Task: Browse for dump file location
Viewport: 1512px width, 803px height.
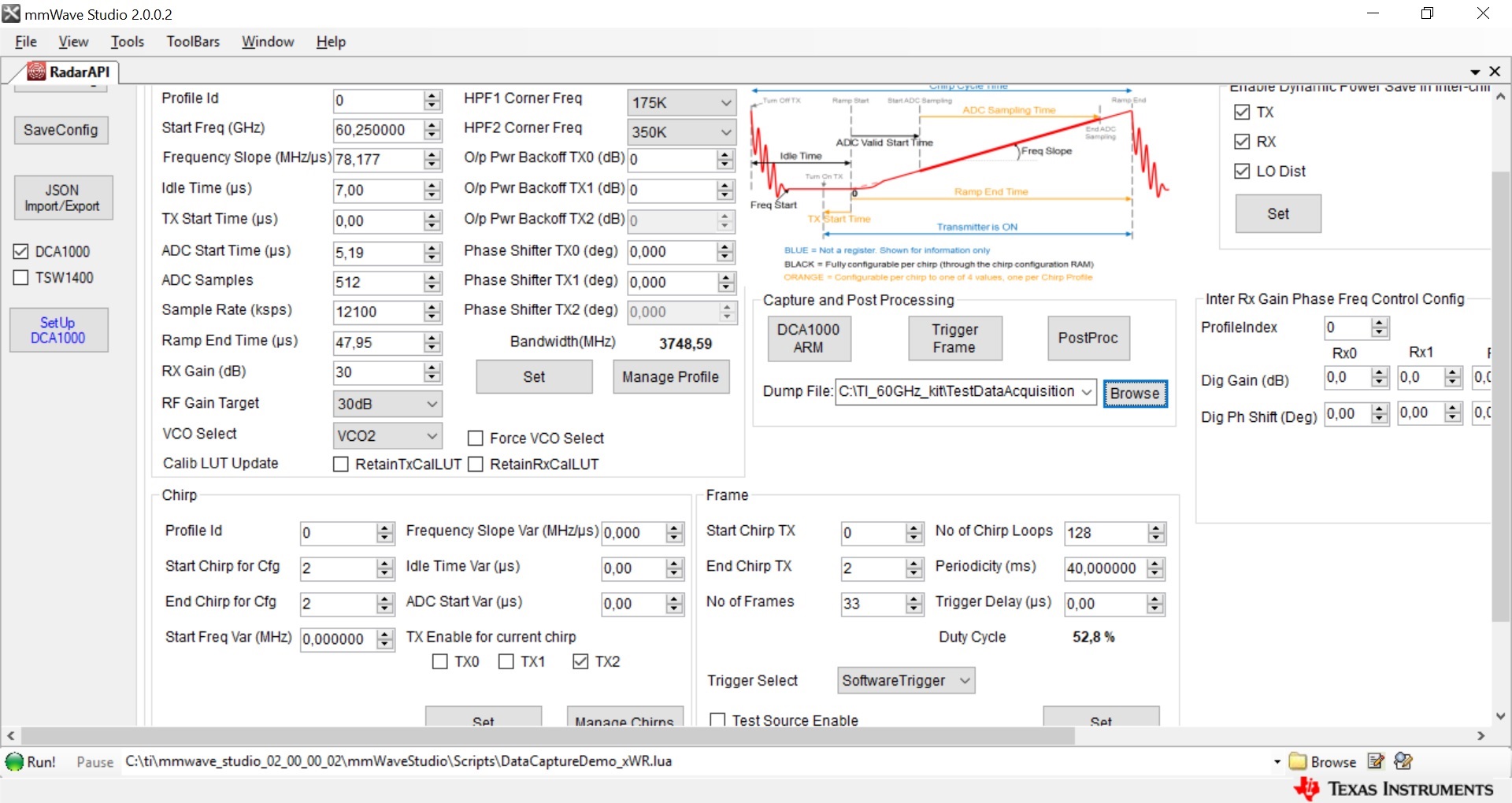Action: click(x=1135, y=394)
